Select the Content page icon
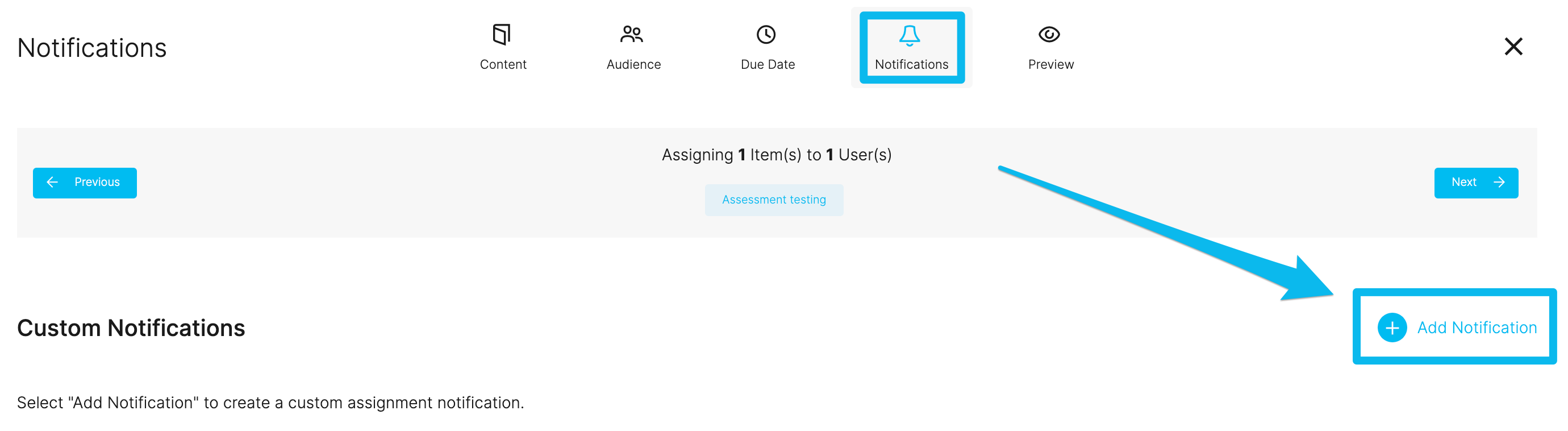 503,34
